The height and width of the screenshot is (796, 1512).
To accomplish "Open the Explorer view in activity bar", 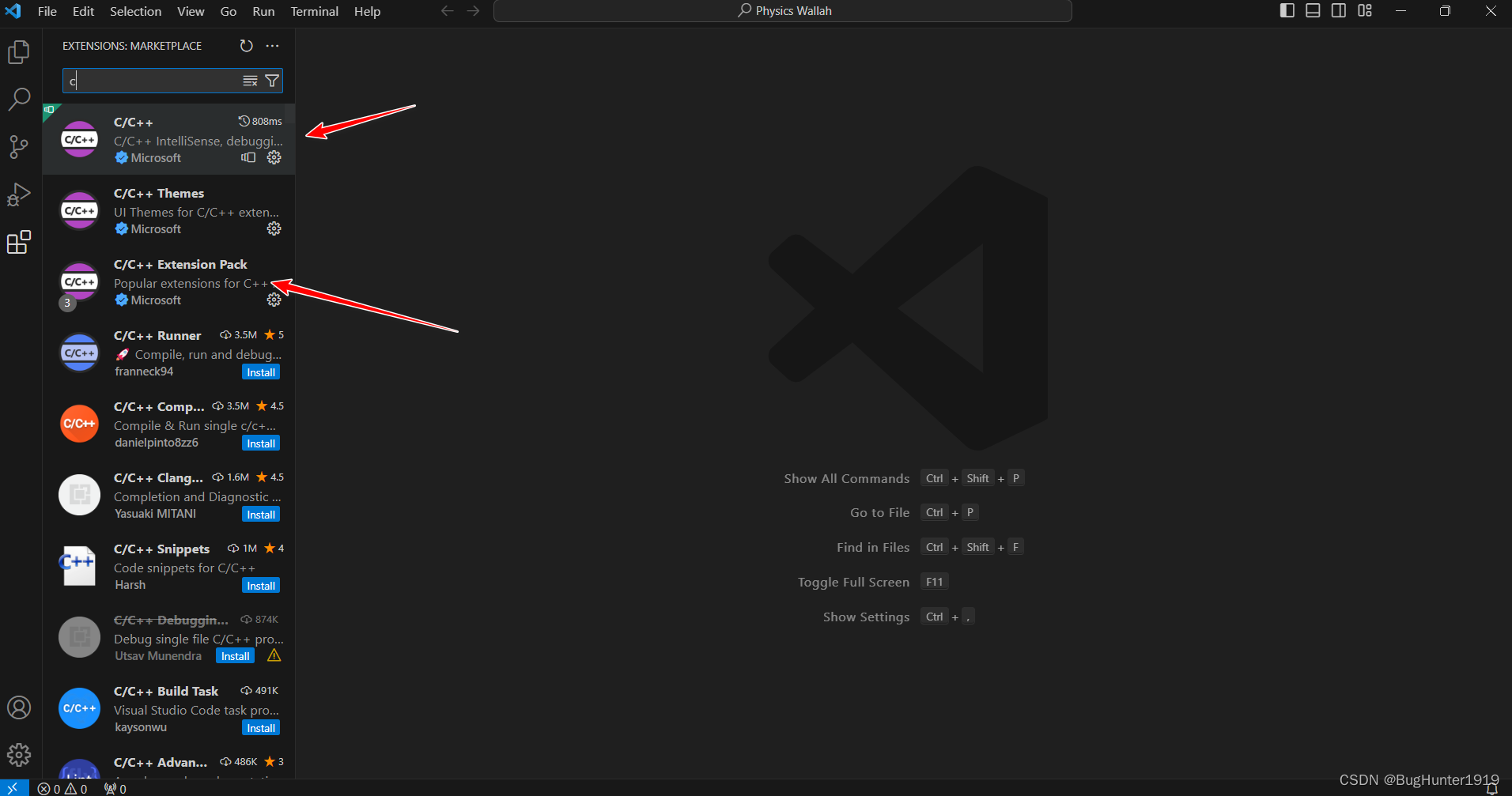I will 19,52.
